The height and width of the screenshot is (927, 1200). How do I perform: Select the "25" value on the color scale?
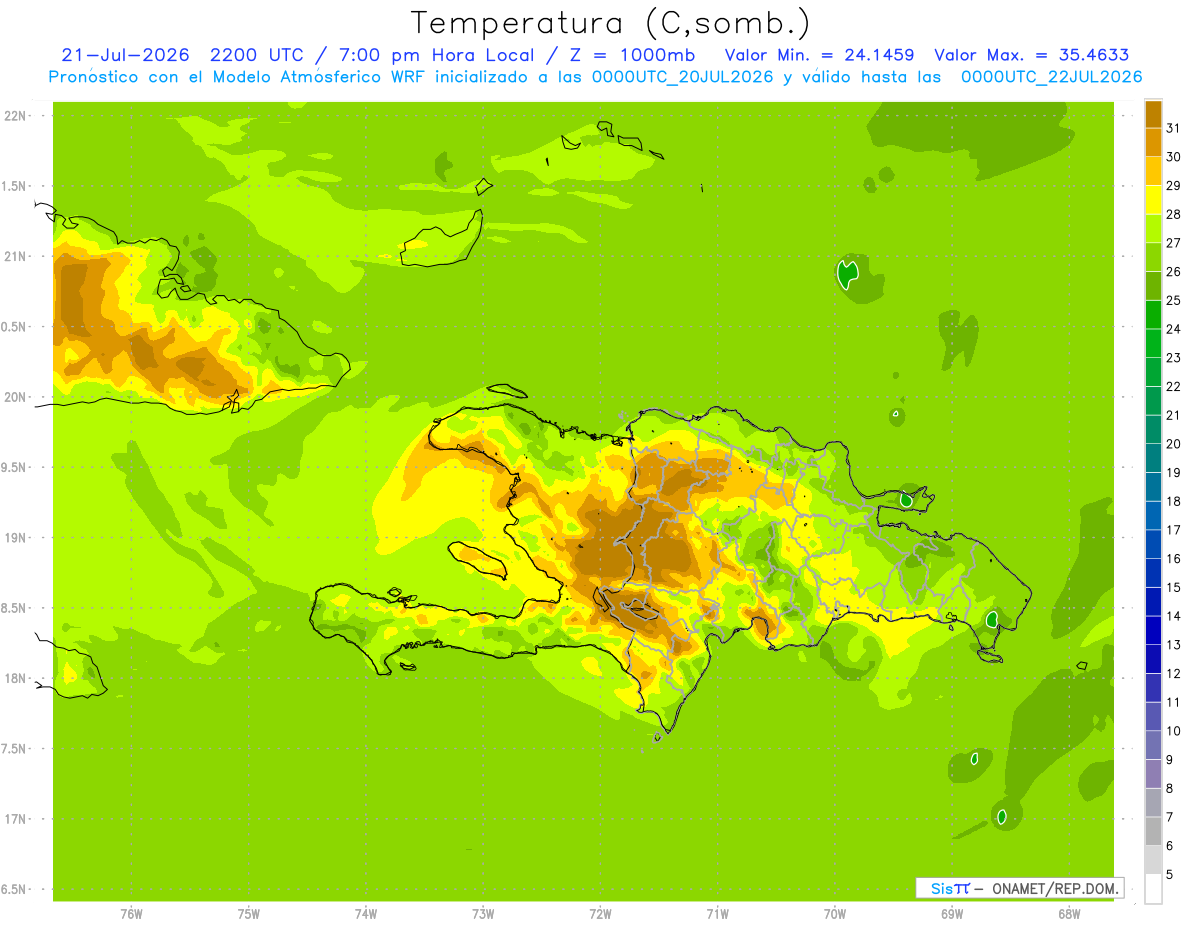[x=1174, y=300]
